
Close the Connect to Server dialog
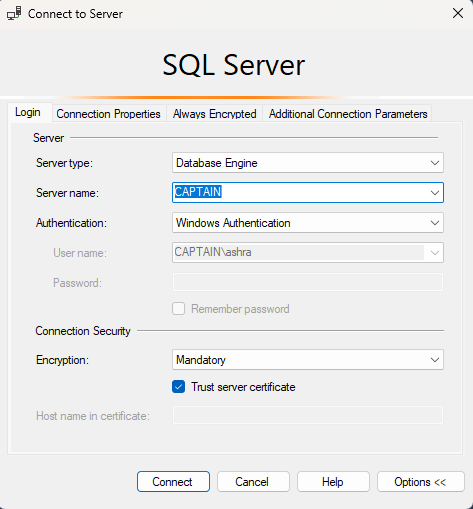coord(458,13)
